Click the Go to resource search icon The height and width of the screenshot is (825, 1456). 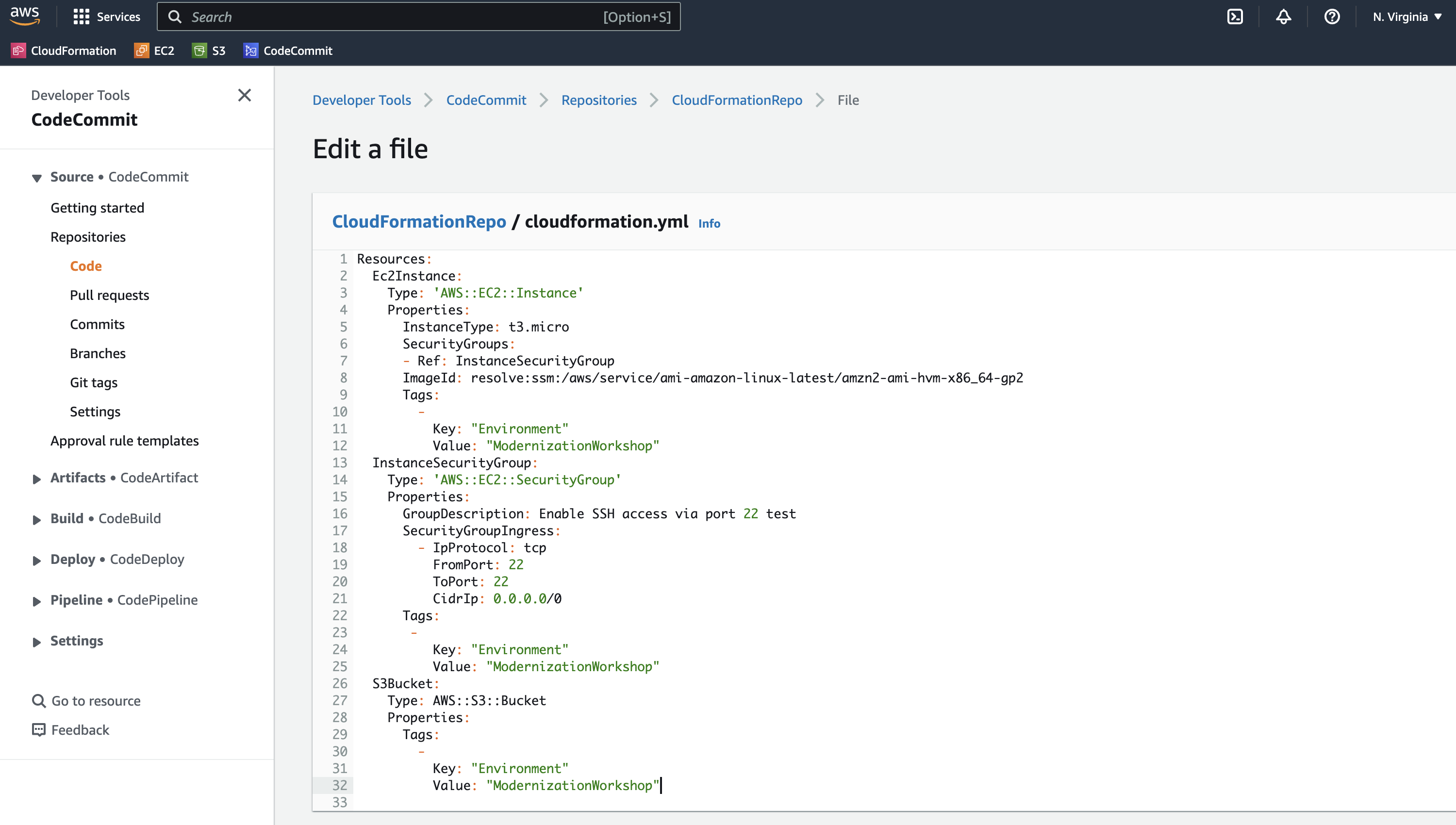[x=38, y=701]
